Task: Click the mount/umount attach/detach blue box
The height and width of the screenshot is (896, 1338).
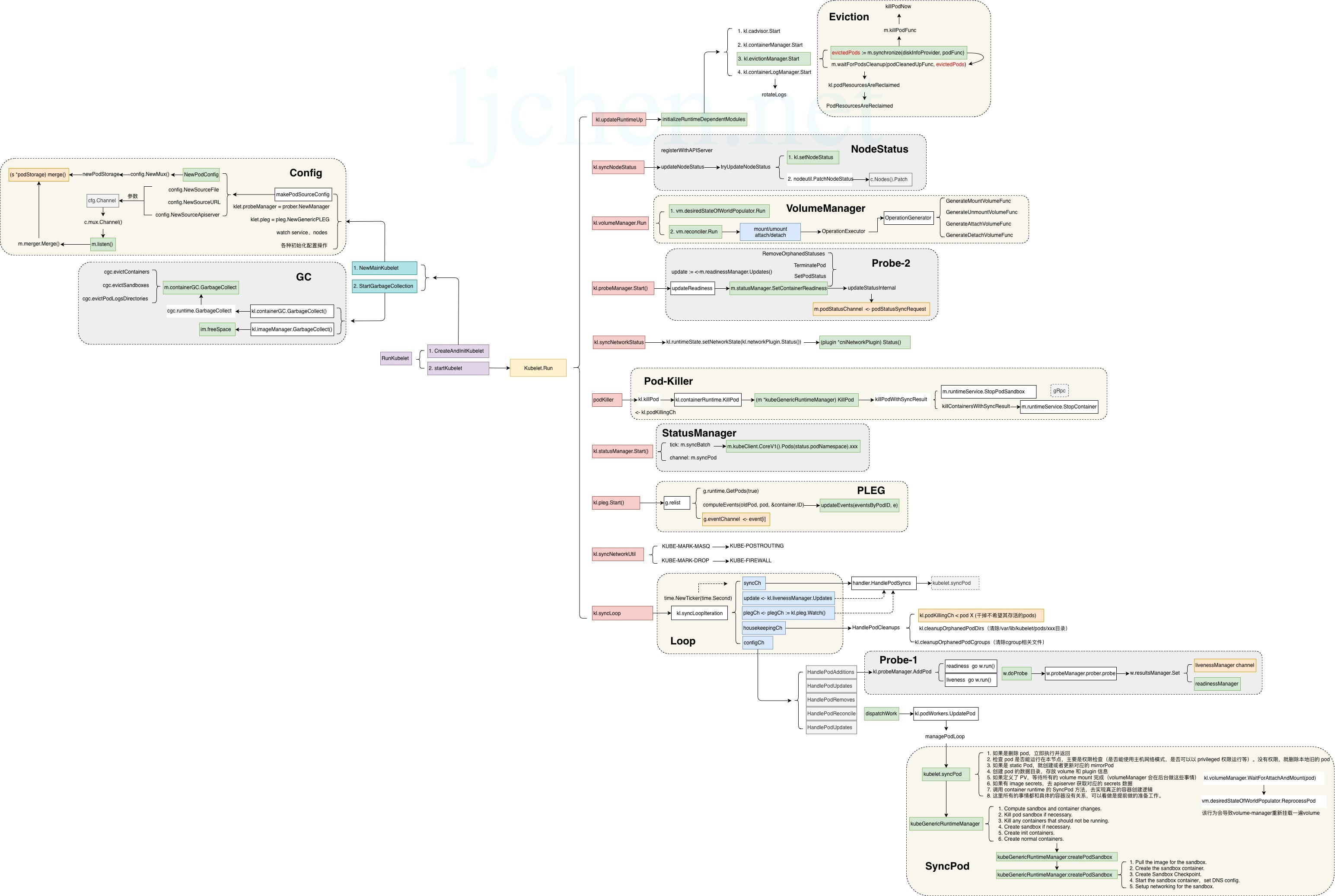Action: [x=770, y=232]
